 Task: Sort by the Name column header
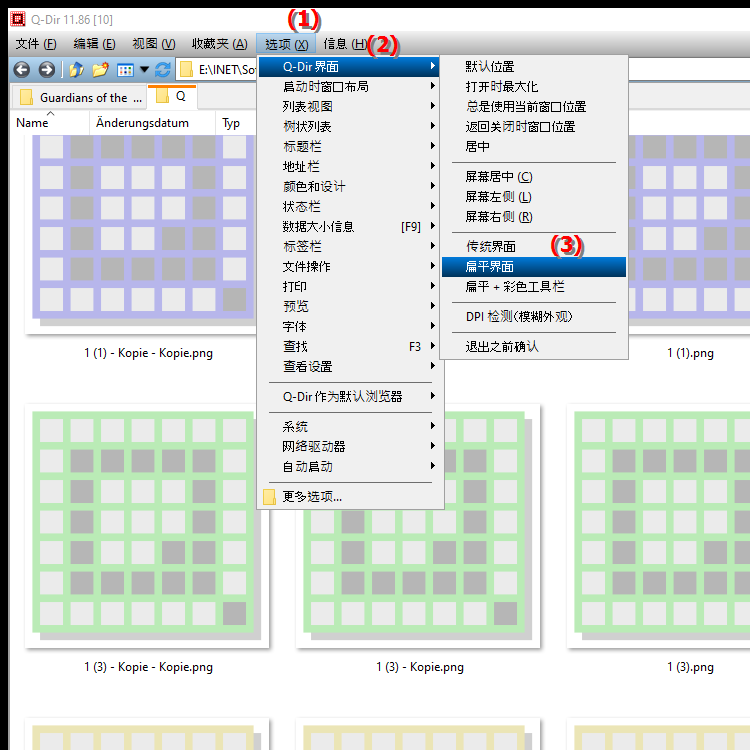tap(50, 123)
